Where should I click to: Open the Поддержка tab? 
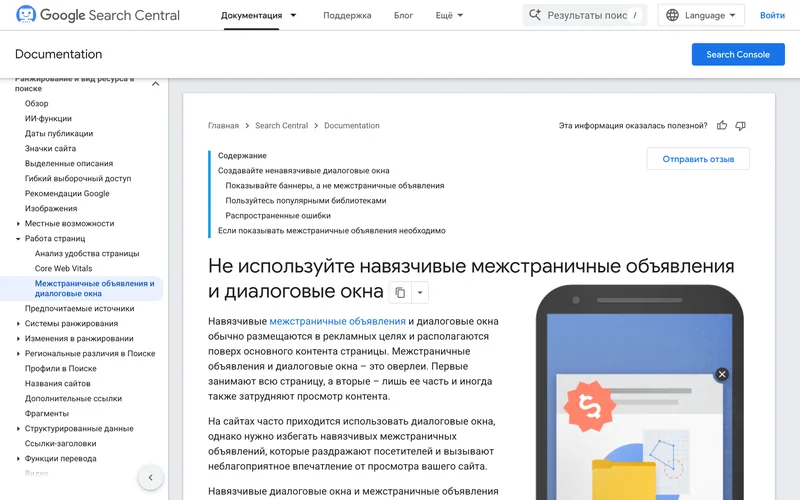[x=347, y=15]
